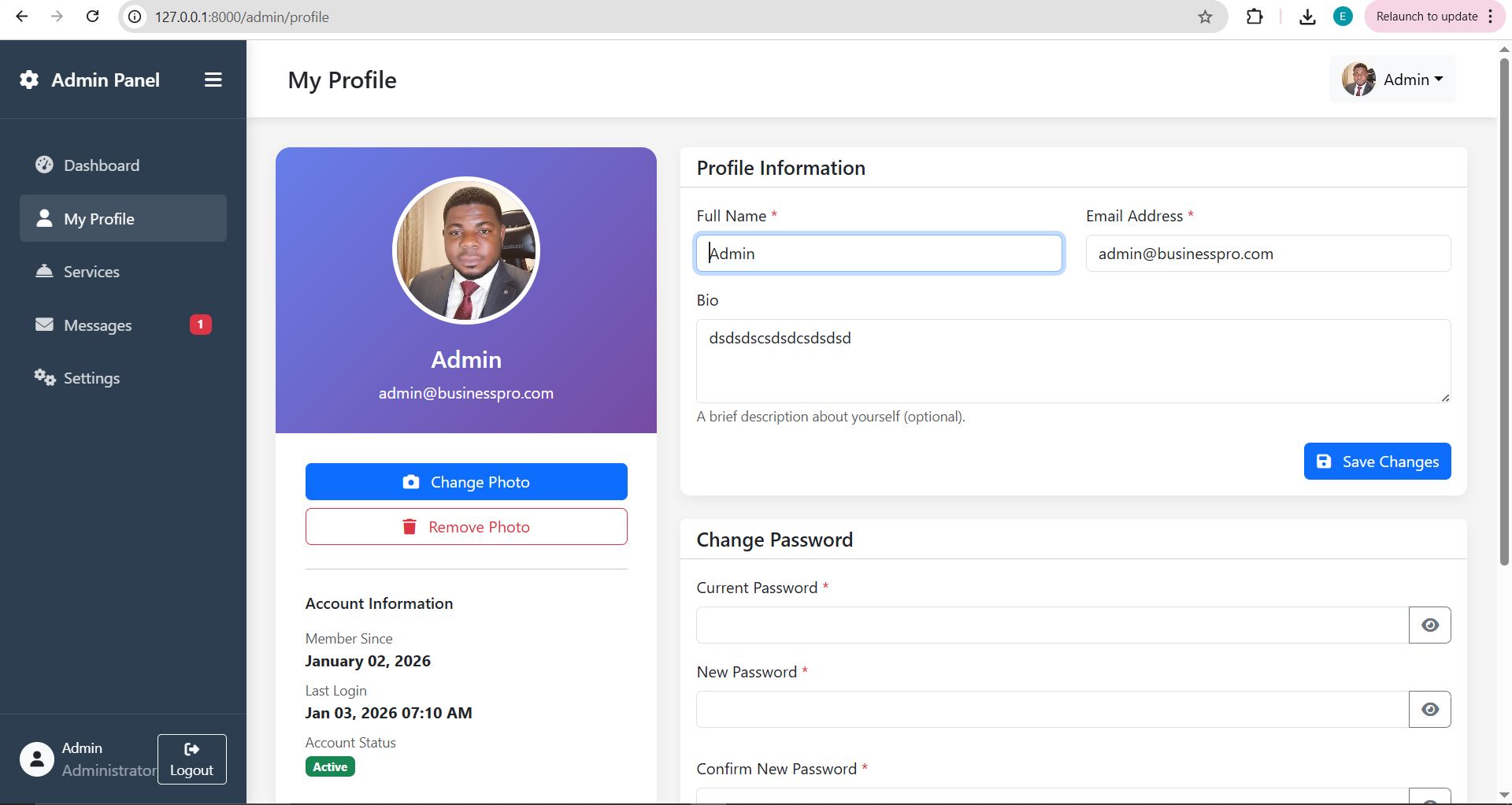Open Dashboard from the sidebar
1512x805 pixels.
tap(102, 165)
